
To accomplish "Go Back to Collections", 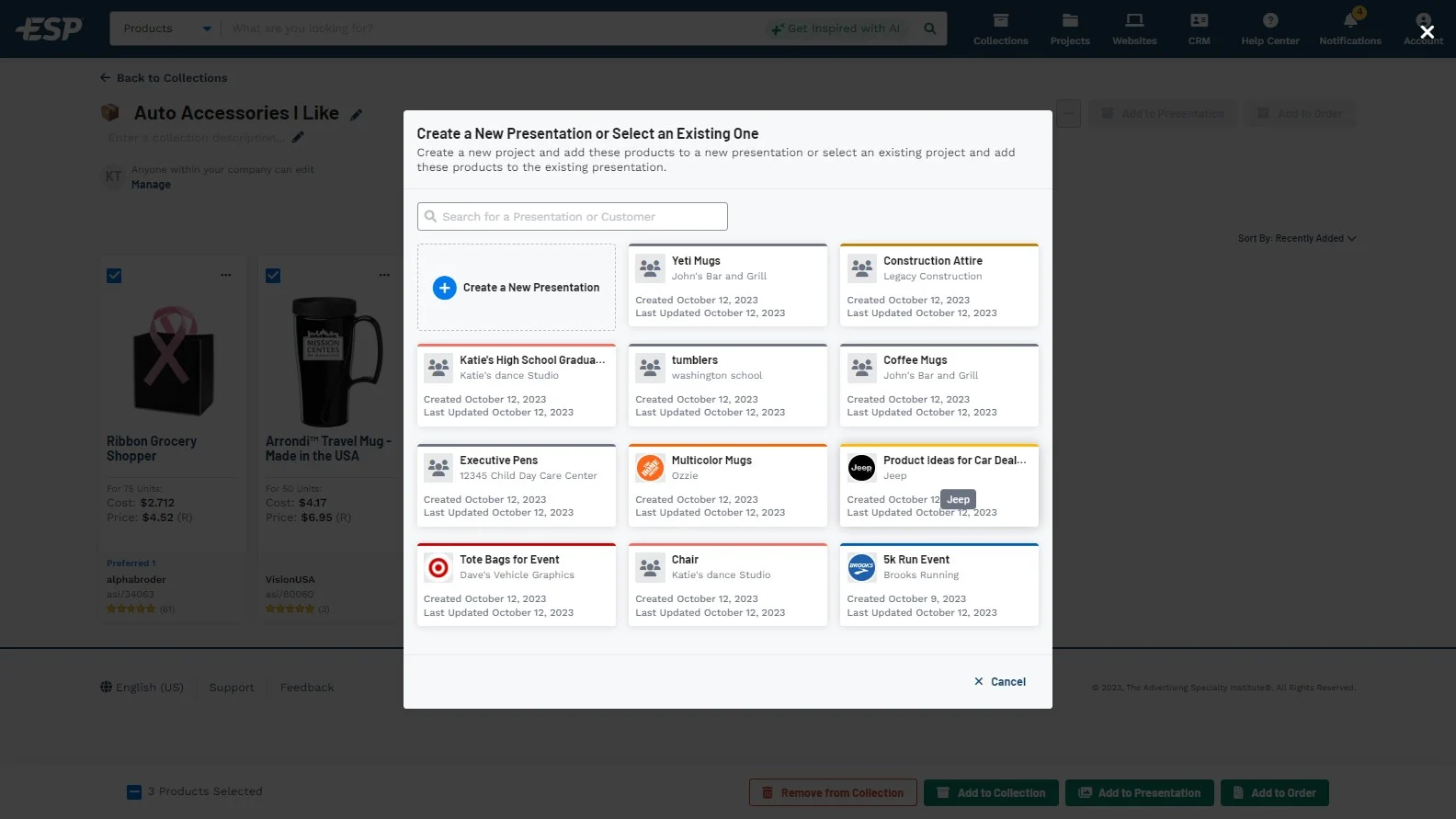I will (164, 78).
